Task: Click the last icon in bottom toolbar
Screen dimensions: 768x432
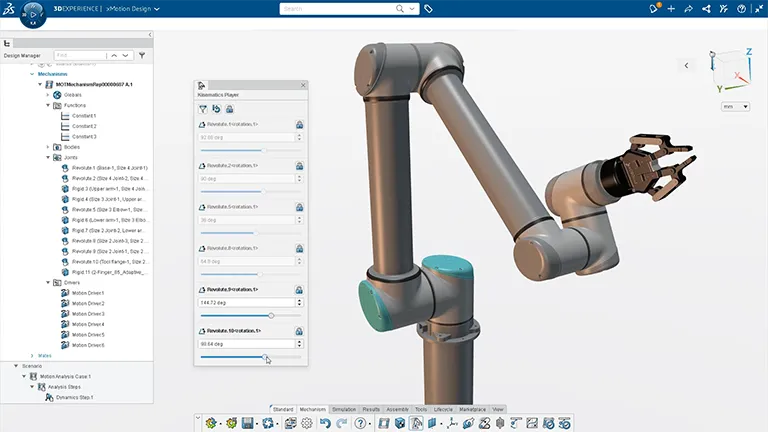Action: (x=565, y=423)
